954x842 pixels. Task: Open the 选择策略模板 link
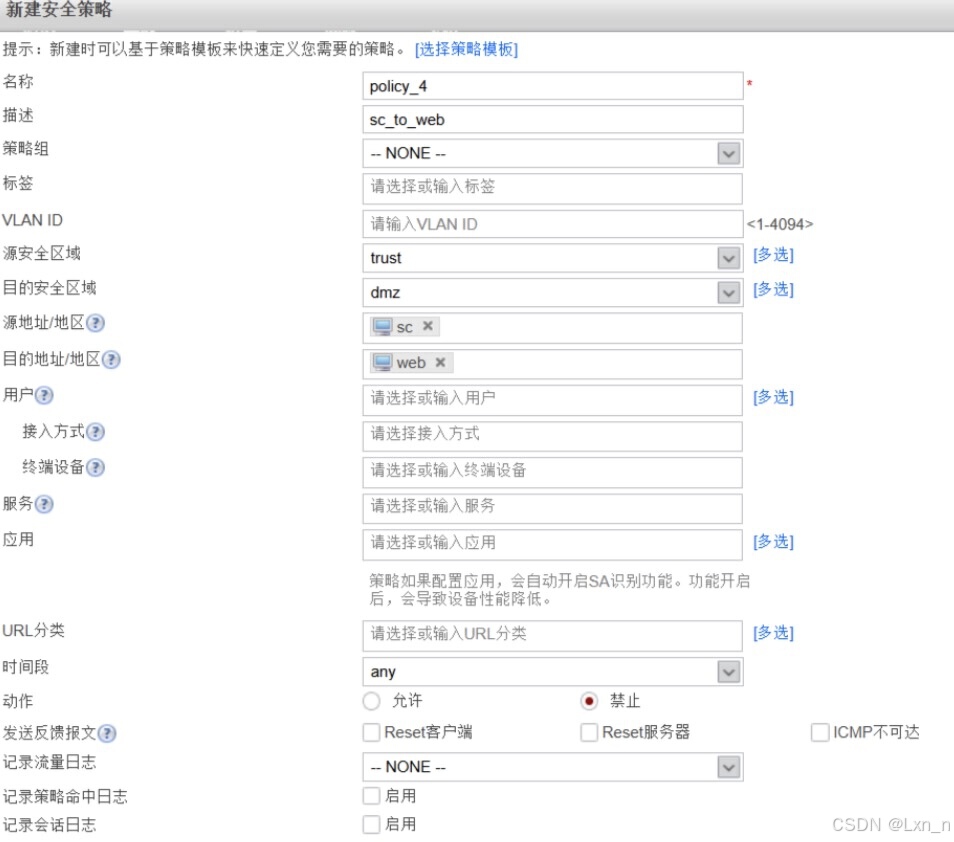tap(467, 49)
